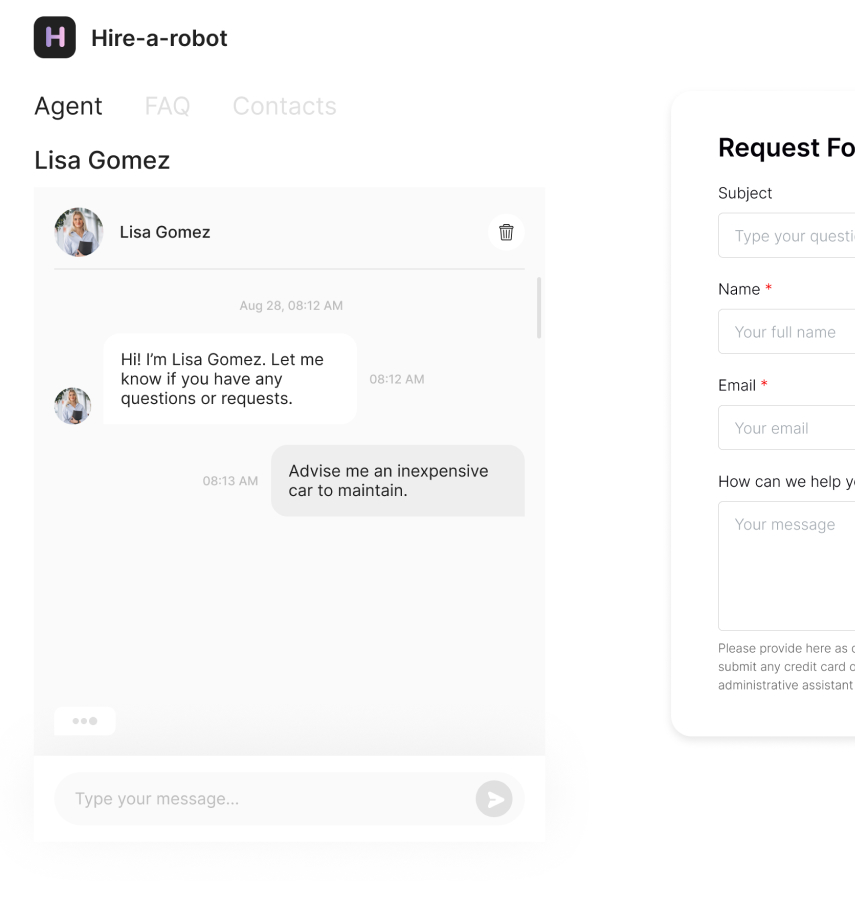Click the small avatar beside the greeting message
This screenshot has width=855, height=900.
72,406
